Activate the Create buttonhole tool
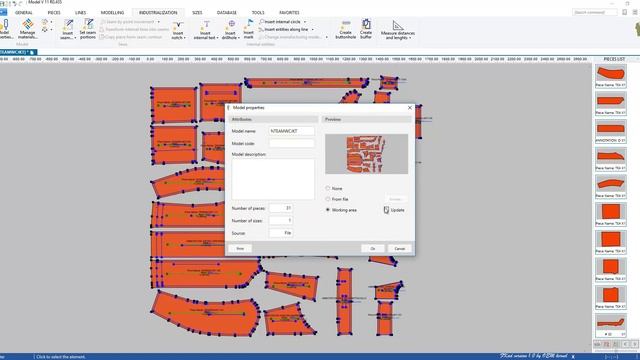The height and width of the screenshot is (360, 640). 345,29
